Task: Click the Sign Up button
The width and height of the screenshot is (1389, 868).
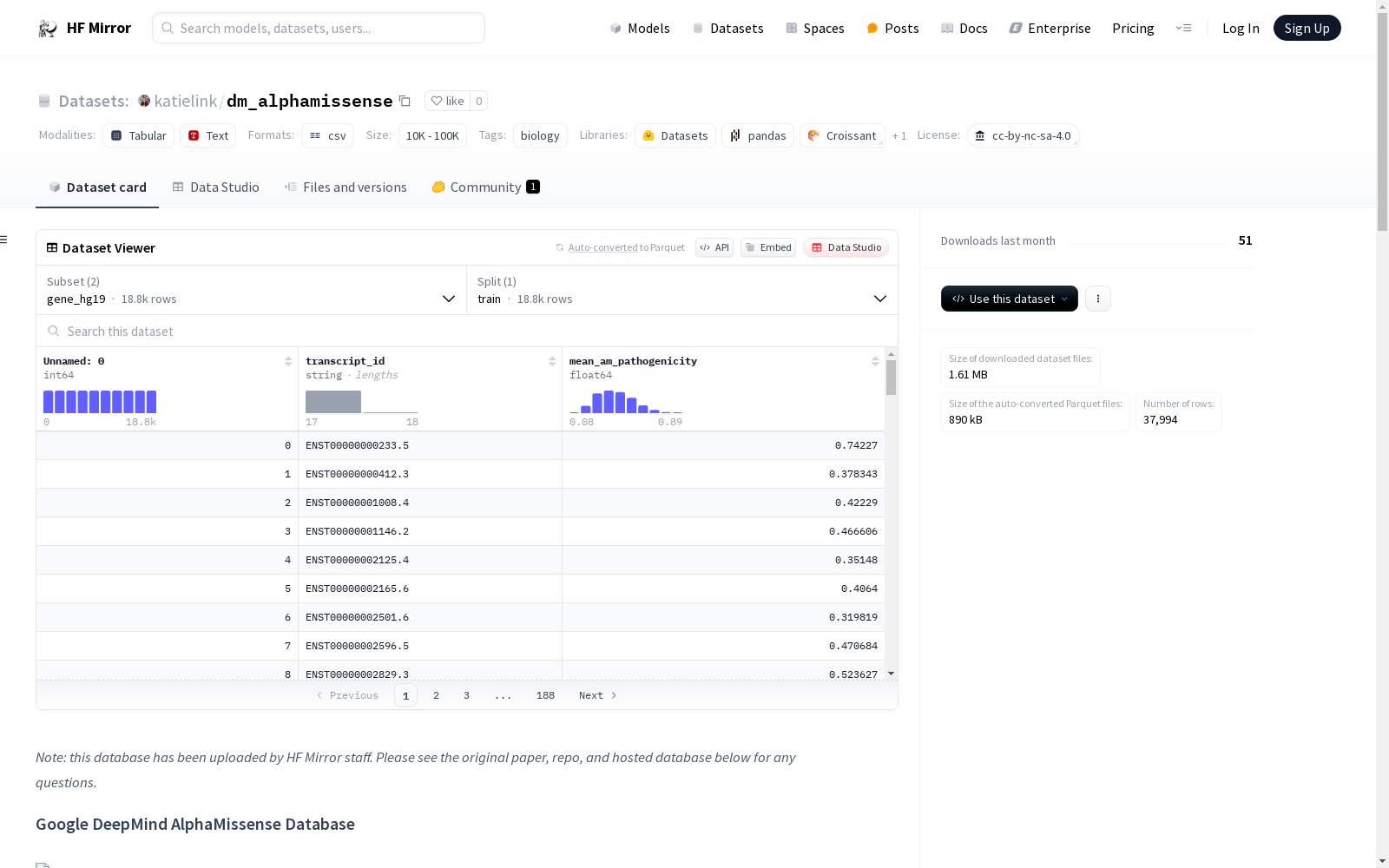Action: coord(1307,28)
